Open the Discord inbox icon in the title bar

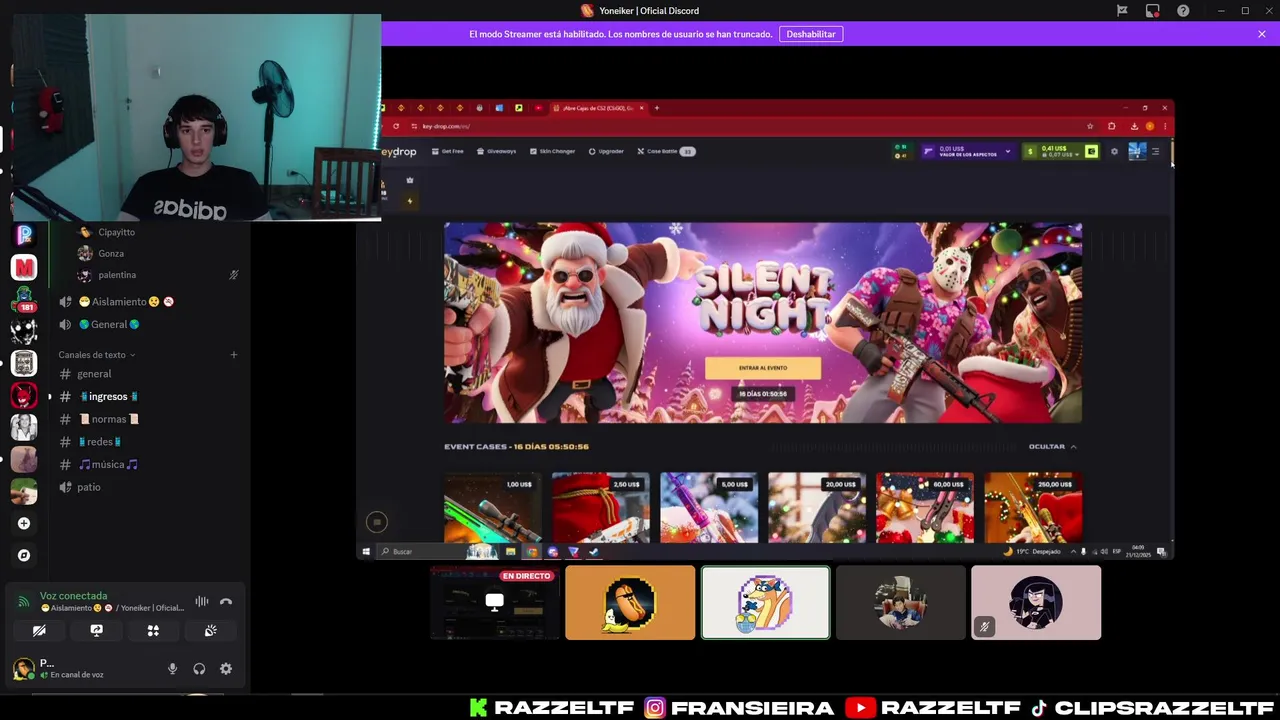click(x=1153, y=11)
